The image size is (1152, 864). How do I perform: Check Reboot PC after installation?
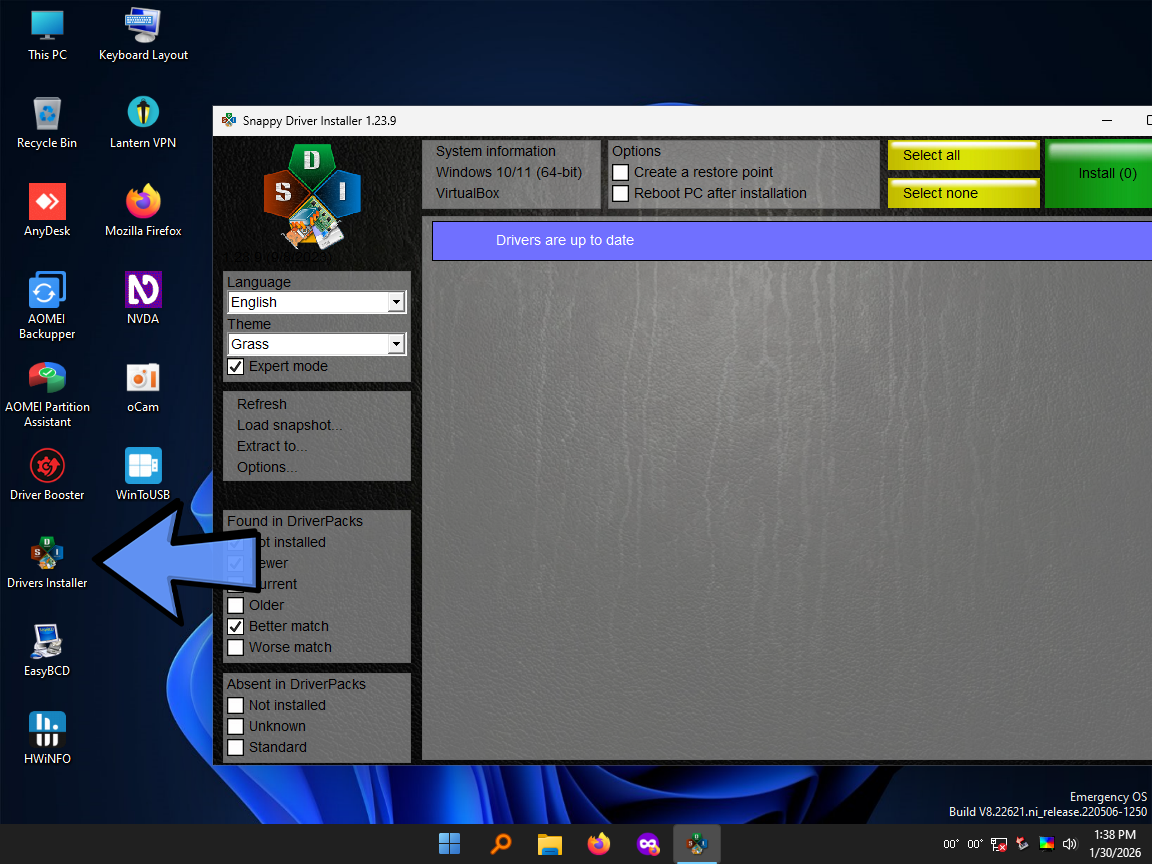(x=620, y=193)
